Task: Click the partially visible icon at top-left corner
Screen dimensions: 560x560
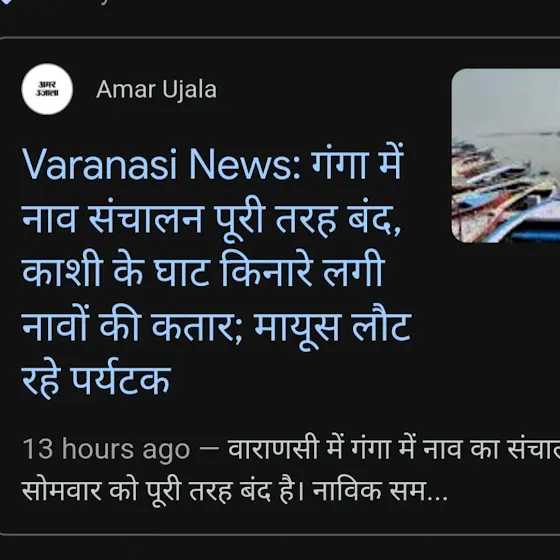Action: (x=5, y=2)
